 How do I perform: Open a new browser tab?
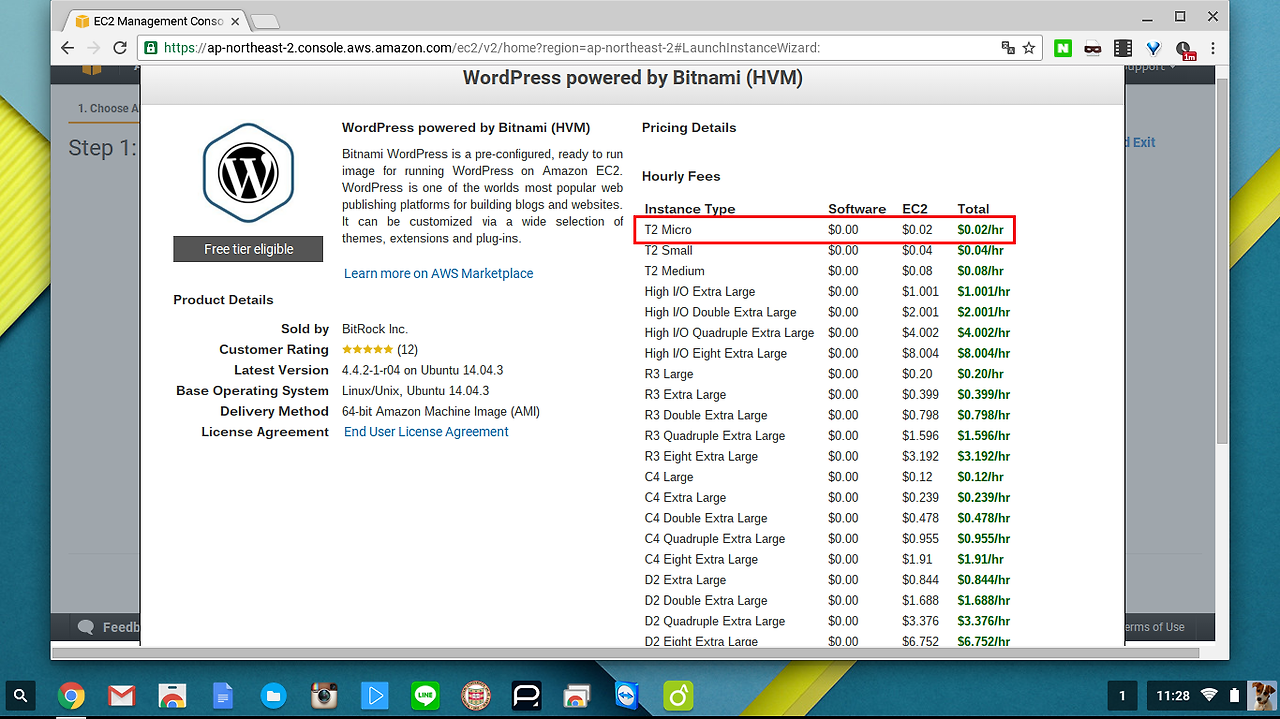pos(265,21)
